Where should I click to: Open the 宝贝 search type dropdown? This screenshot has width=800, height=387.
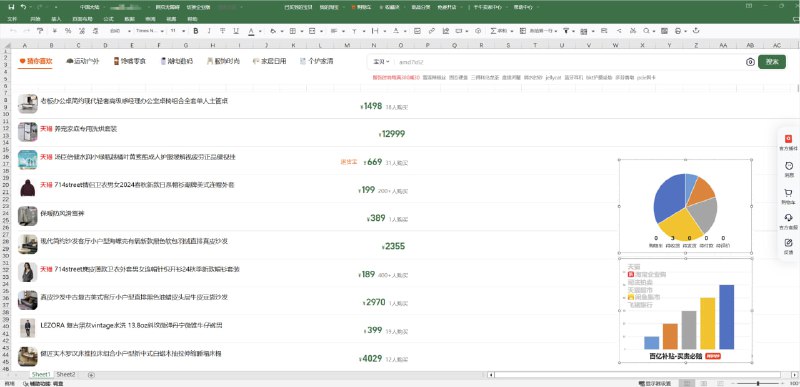pos(381,62)
